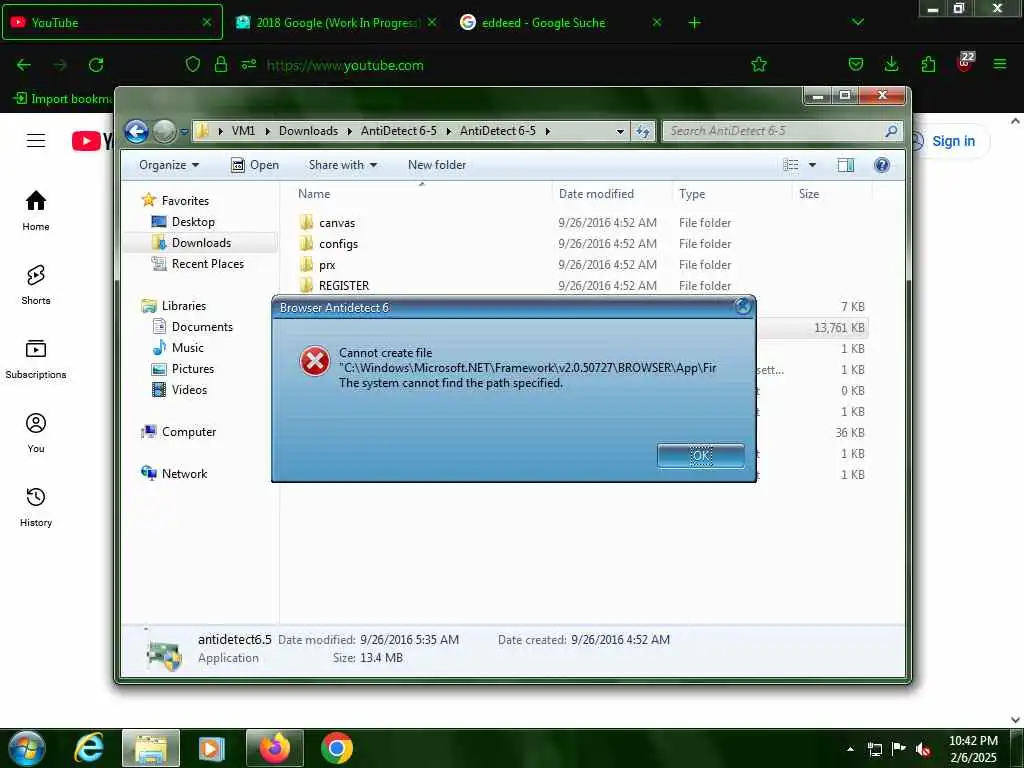Screen dimensions: 1024x768
Task: Select Computer in navigation pane
Action: coord(178,432)
